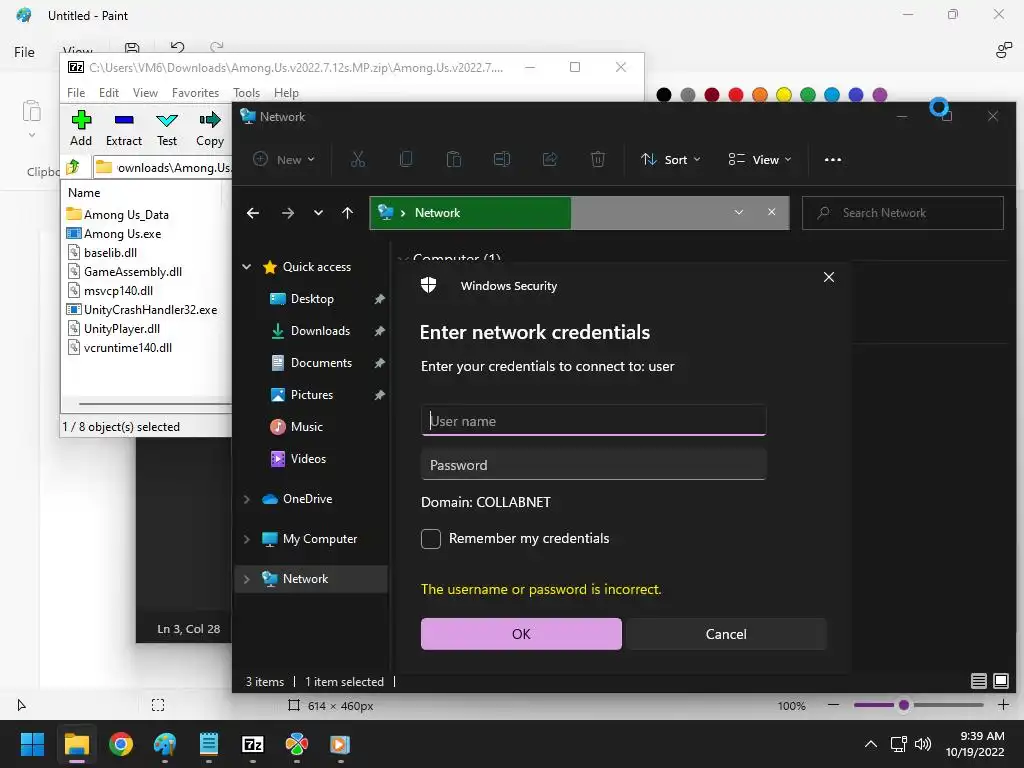Click the Password field
Viewport: 1024px width, 768px height.
point(594,464)
